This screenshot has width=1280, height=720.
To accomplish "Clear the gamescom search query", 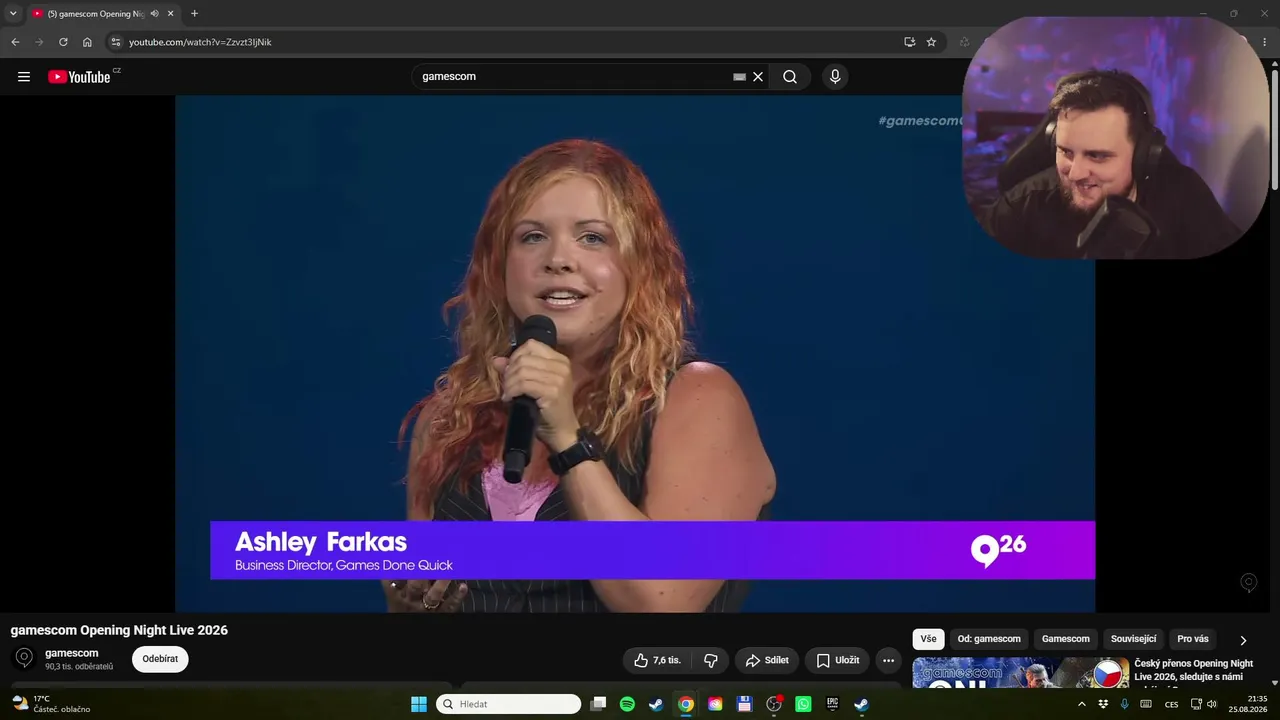I will tap(758, 77).
